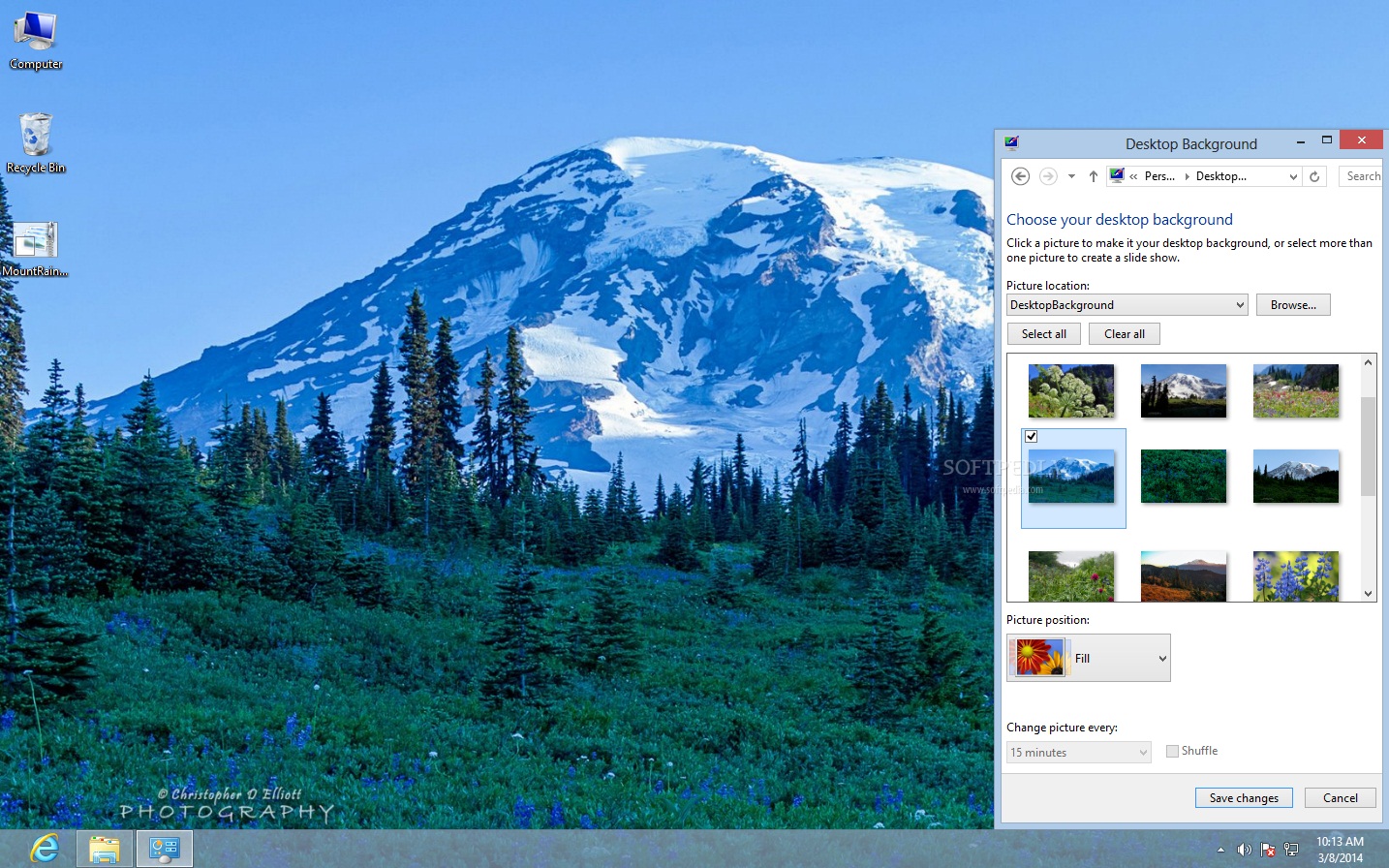
Task: Open the Computer desktop icon
Action: click(x=36, y=41)
